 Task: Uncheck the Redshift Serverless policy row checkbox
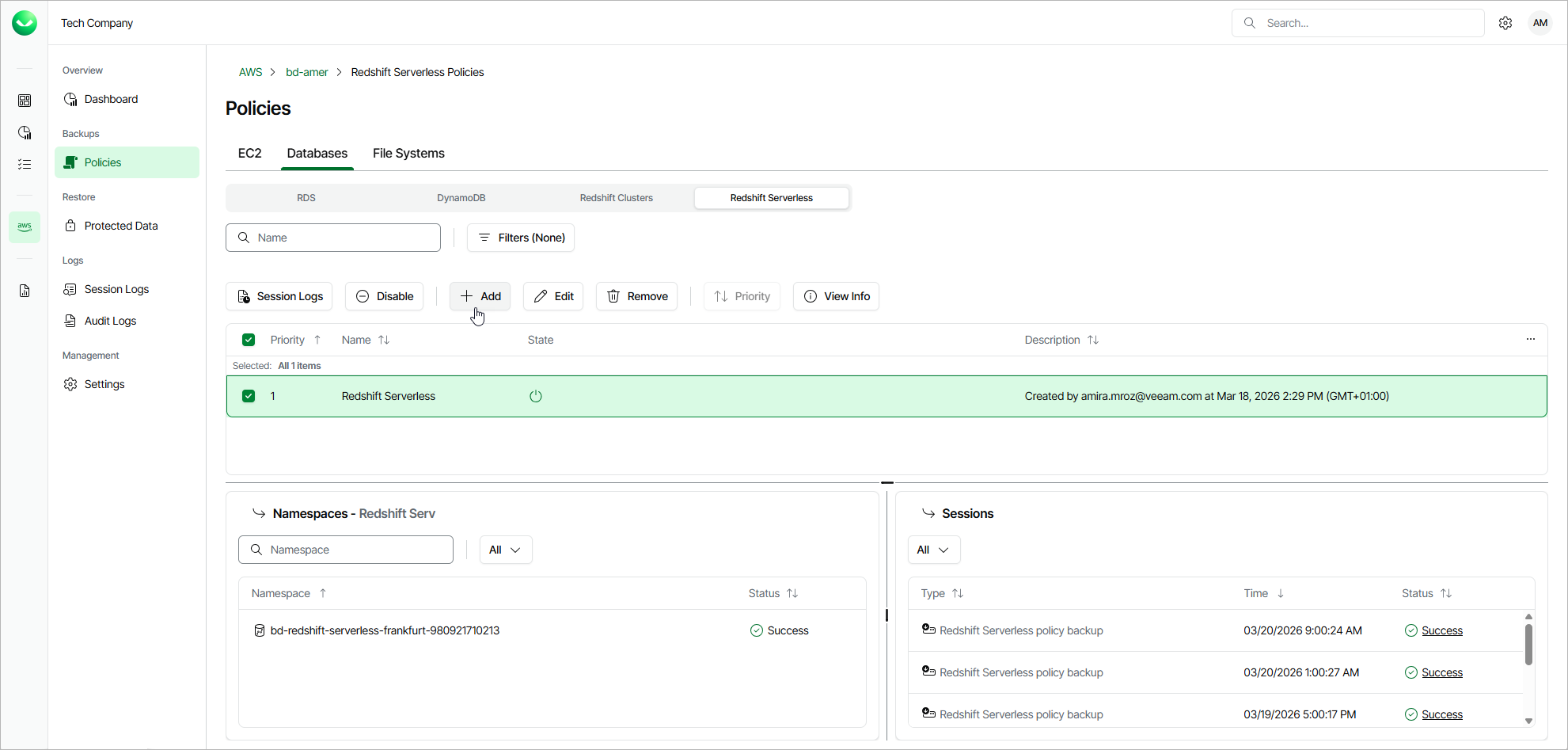tap(249, 396)
